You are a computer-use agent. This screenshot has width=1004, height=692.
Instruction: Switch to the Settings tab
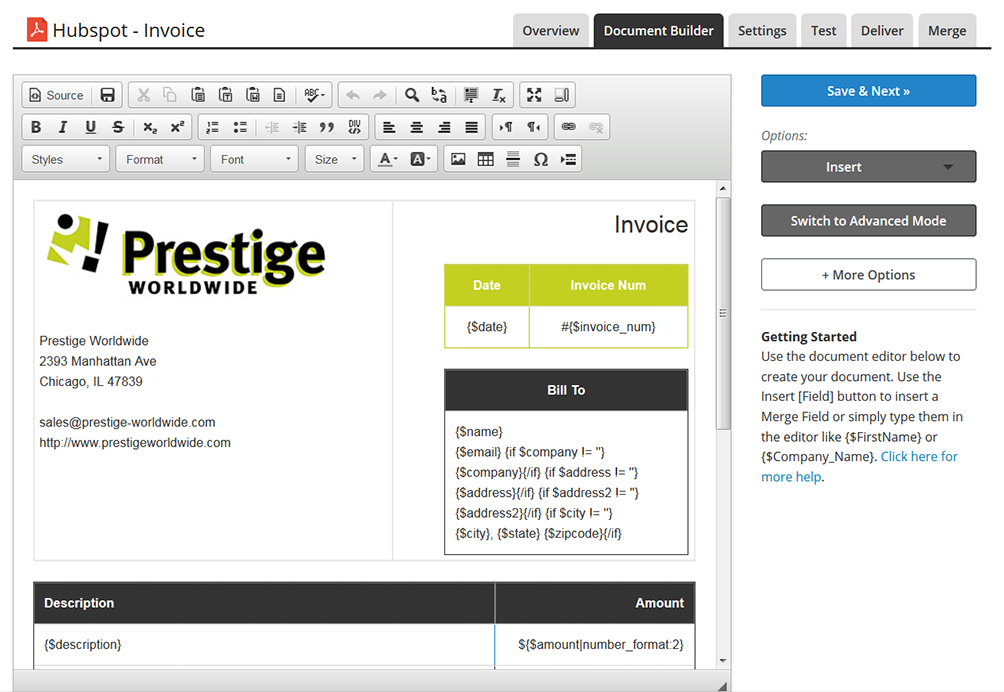click(762, 30)
